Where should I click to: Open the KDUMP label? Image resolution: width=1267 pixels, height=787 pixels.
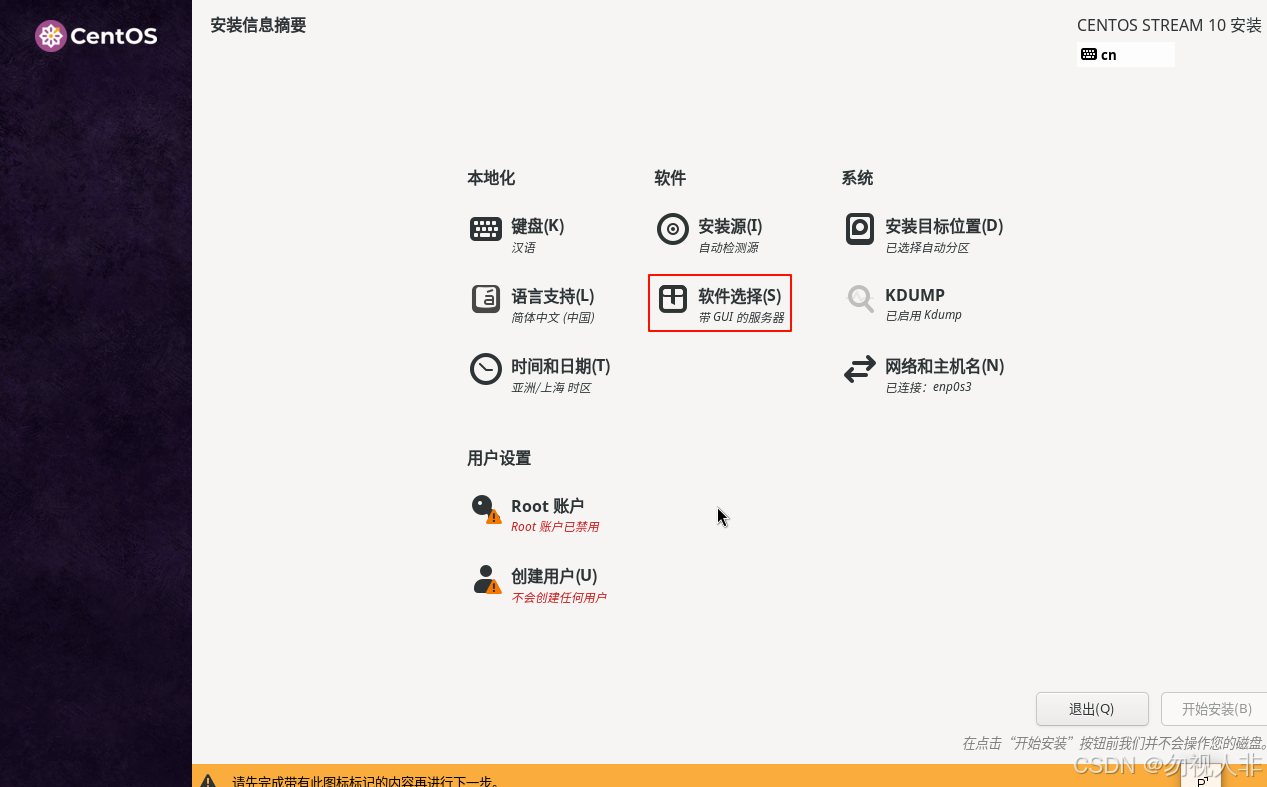click(x=915, y=295)
